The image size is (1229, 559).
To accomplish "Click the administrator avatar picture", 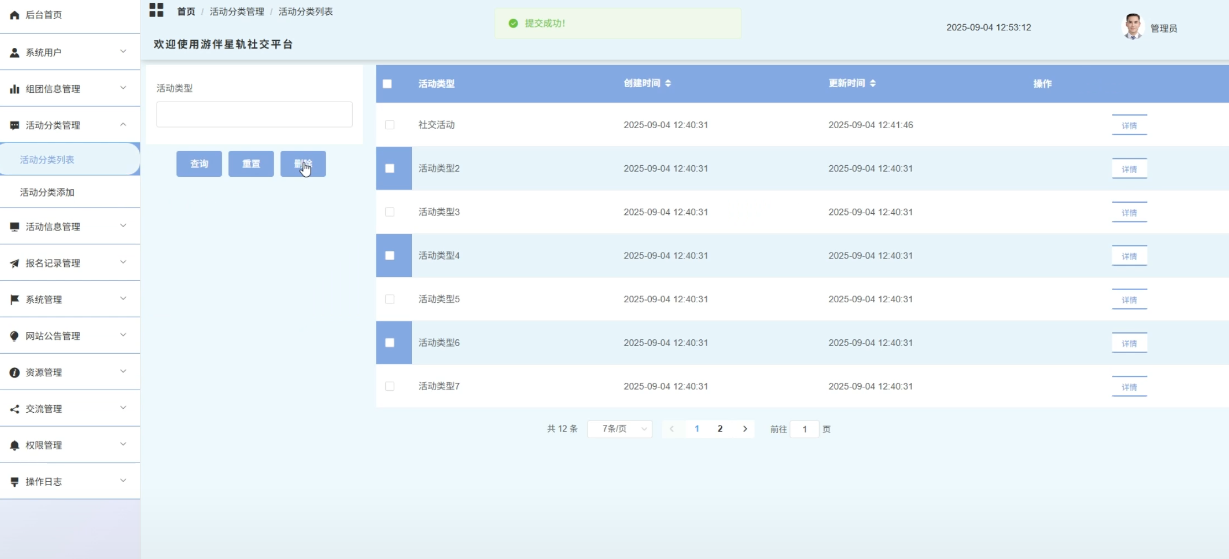I will (x=1133, y=27).
